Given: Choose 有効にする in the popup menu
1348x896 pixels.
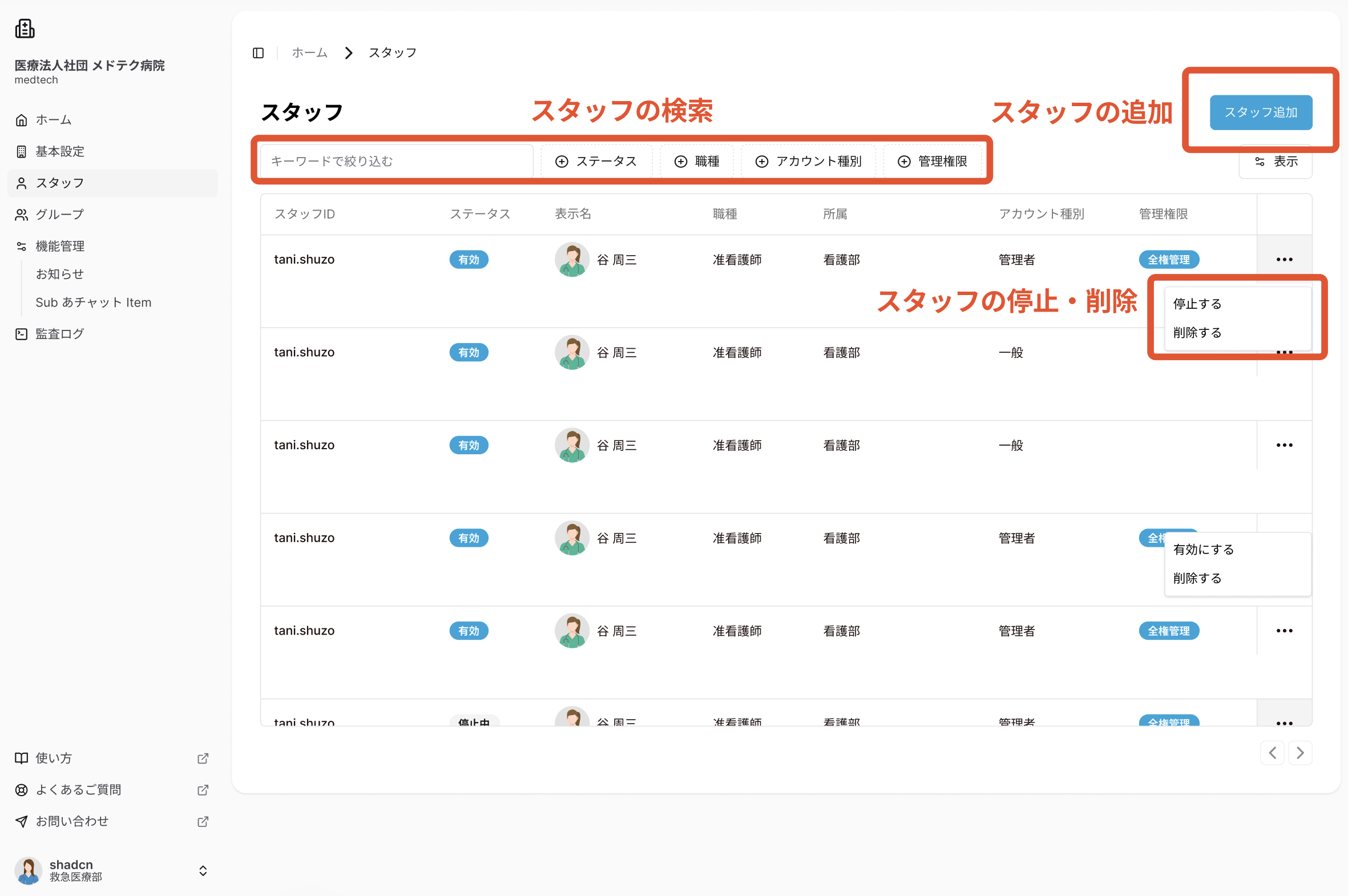Looking at the screenshot, I should tap(1238, 550).
